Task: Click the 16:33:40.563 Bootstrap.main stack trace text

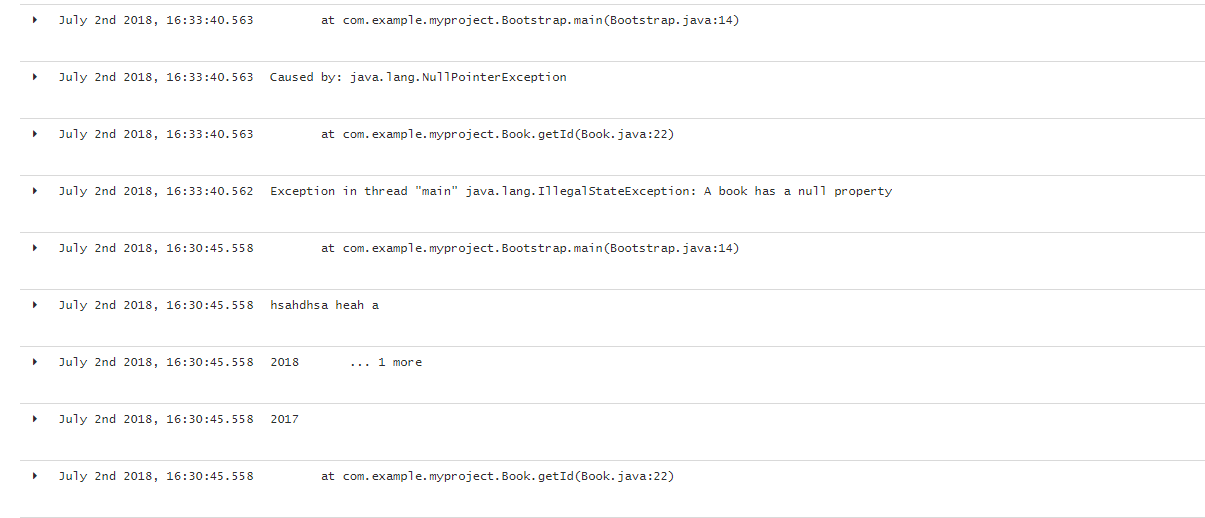Action: [531, 20]
